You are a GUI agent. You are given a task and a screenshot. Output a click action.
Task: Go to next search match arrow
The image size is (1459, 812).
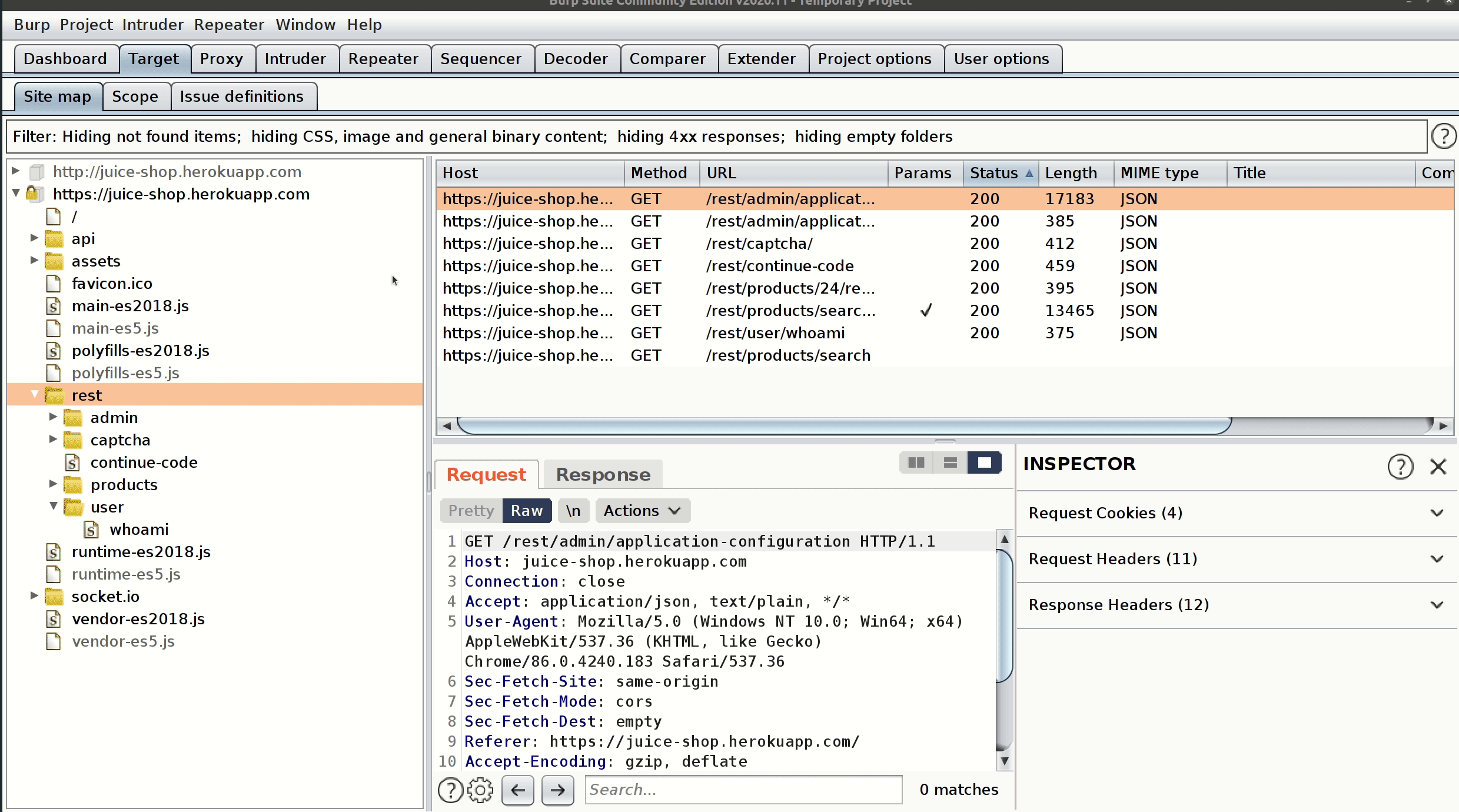click(558, 790)
